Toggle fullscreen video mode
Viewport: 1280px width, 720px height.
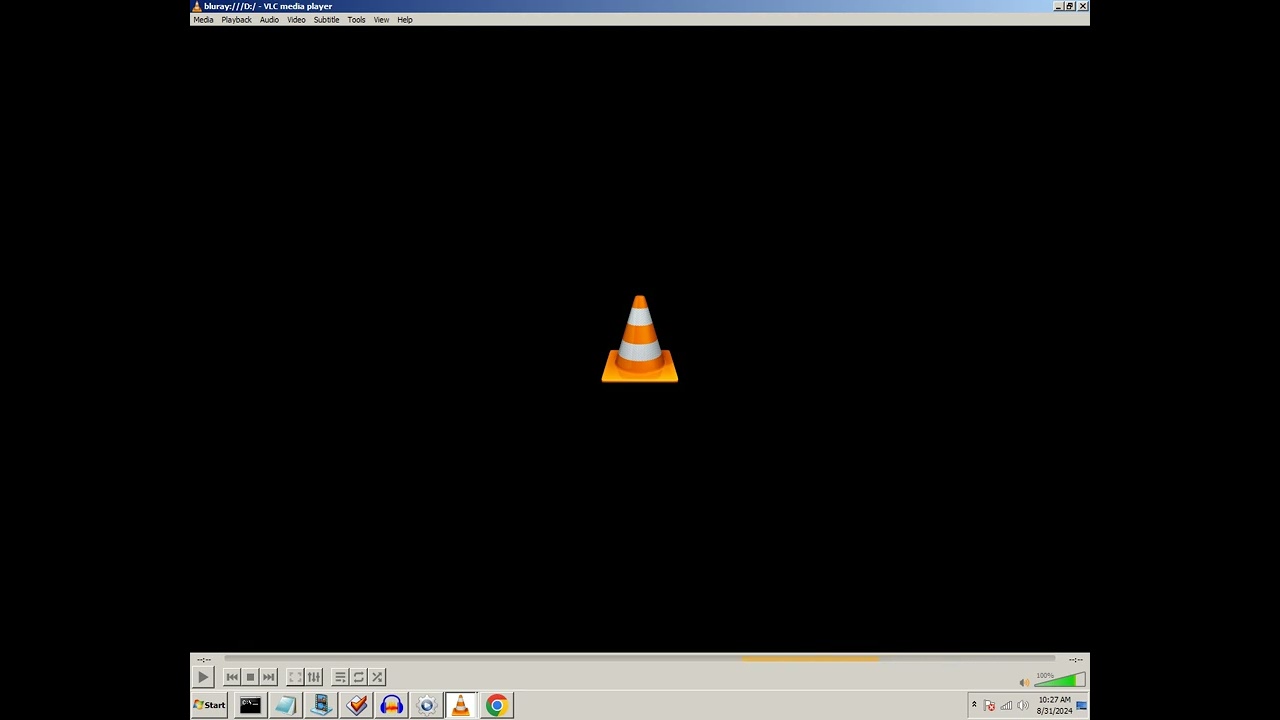(x=295, y=677)
